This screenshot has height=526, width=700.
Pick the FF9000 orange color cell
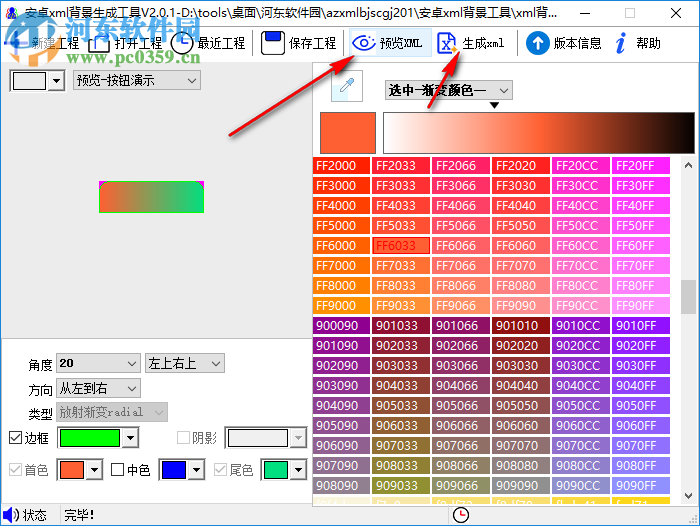pyautogui.click(x=341, y=305)
